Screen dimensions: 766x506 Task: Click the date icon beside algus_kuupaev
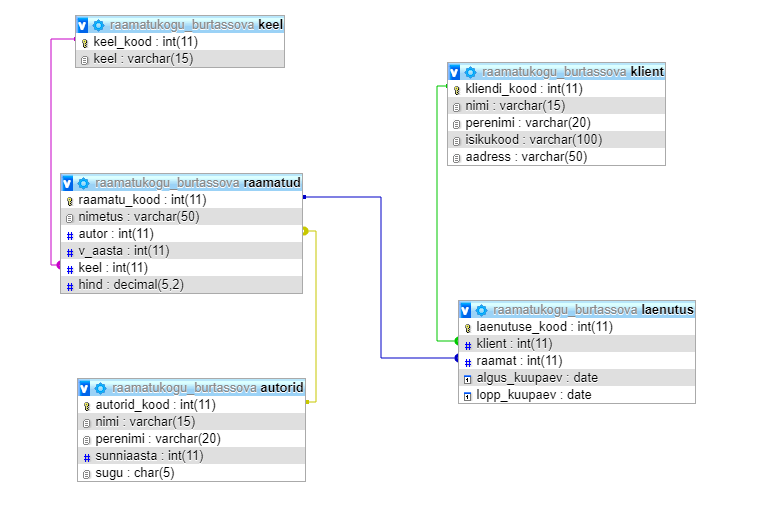467,378
